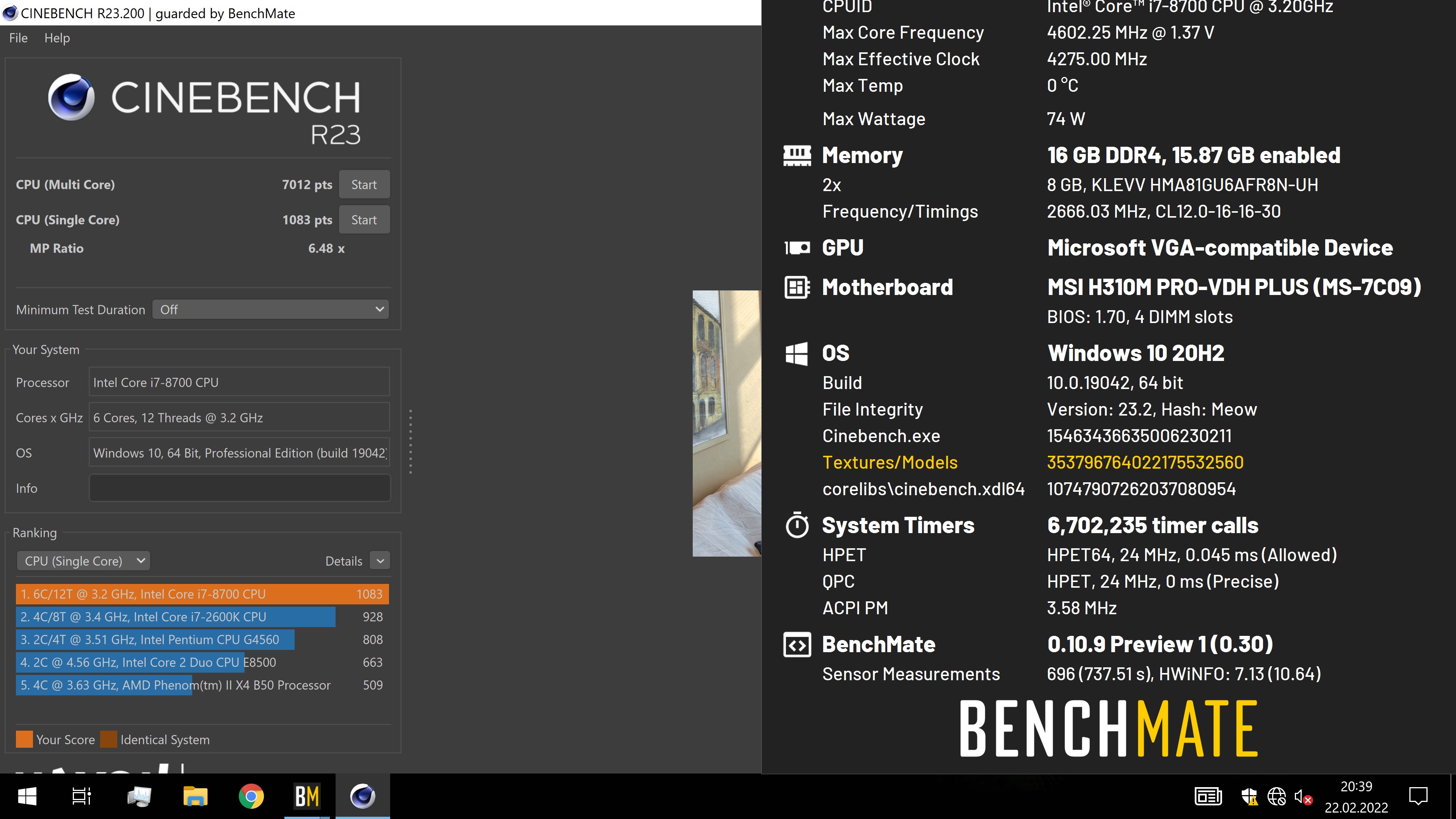Screen dimensions: 1456x819
Task: Click the rendered scene preview thumbnail
Action: [x=727, y=424]
